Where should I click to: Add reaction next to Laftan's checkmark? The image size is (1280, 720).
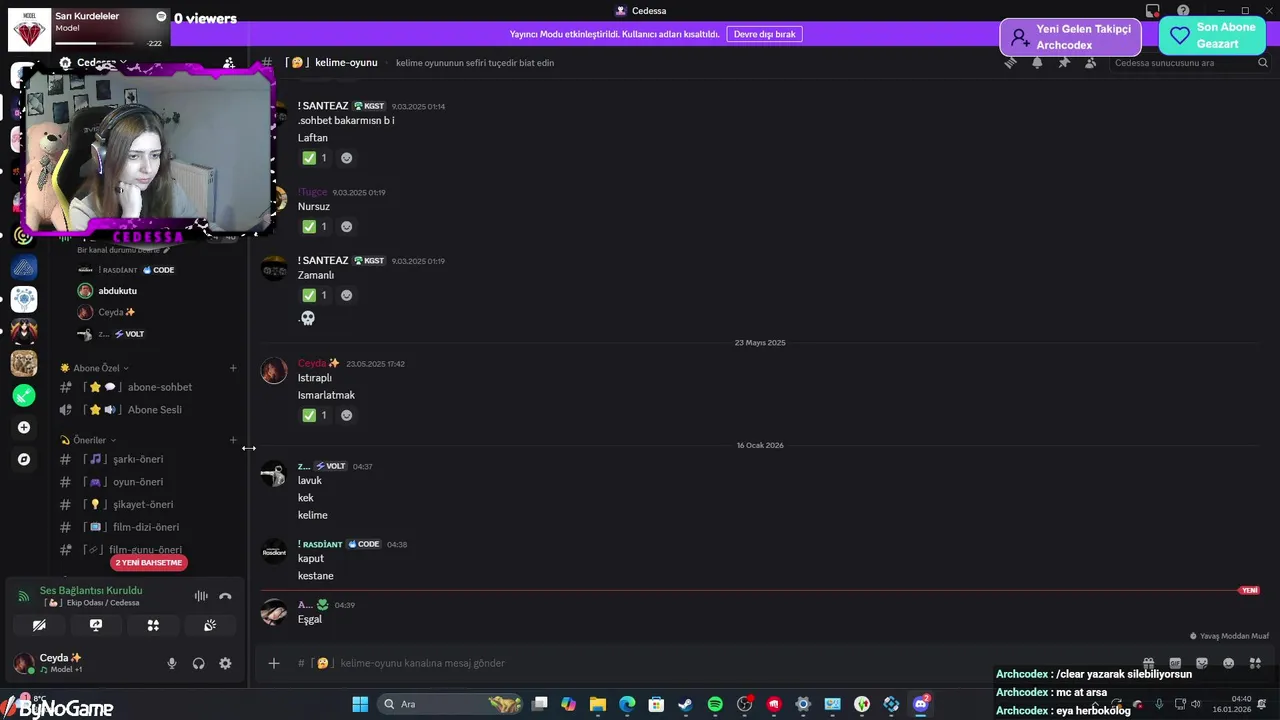(346, 158)
